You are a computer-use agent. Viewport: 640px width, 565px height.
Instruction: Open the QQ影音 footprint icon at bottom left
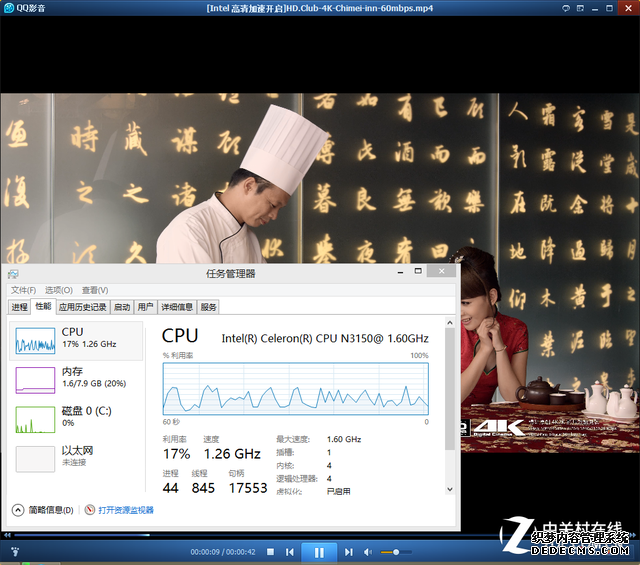15,552
